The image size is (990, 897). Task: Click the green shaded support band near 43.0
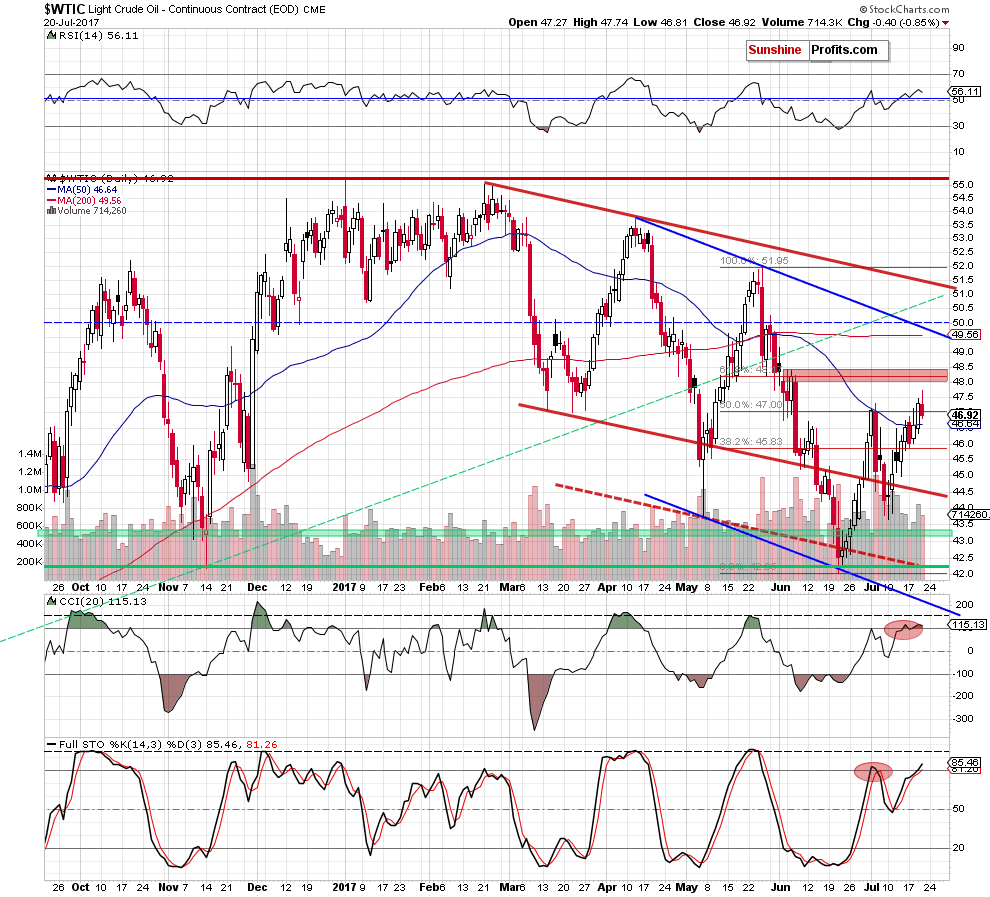point(495,533)
